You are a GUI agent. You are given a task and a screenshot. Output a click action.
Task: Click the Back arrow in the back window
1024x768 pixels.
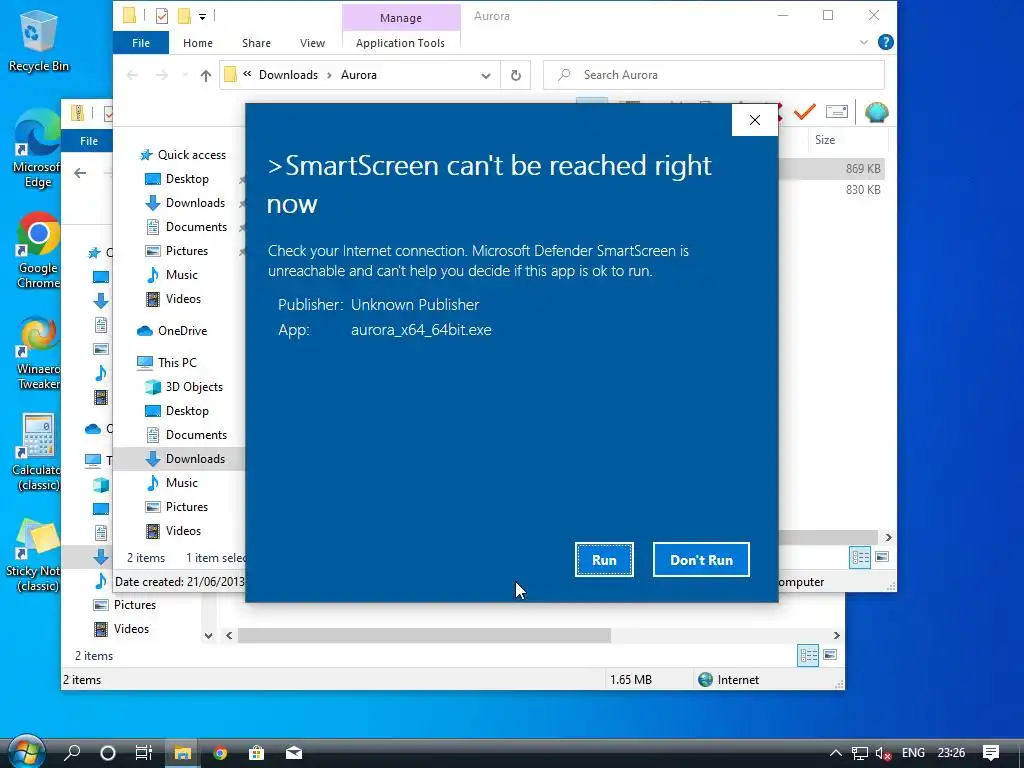coord(80,173)
